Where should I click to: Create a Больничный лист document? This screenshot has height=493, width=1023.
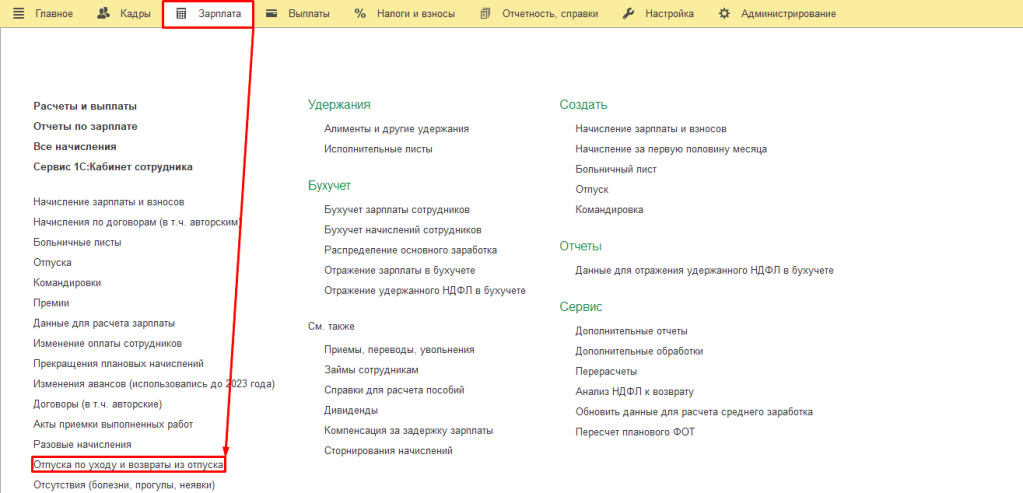pos(616,170)
